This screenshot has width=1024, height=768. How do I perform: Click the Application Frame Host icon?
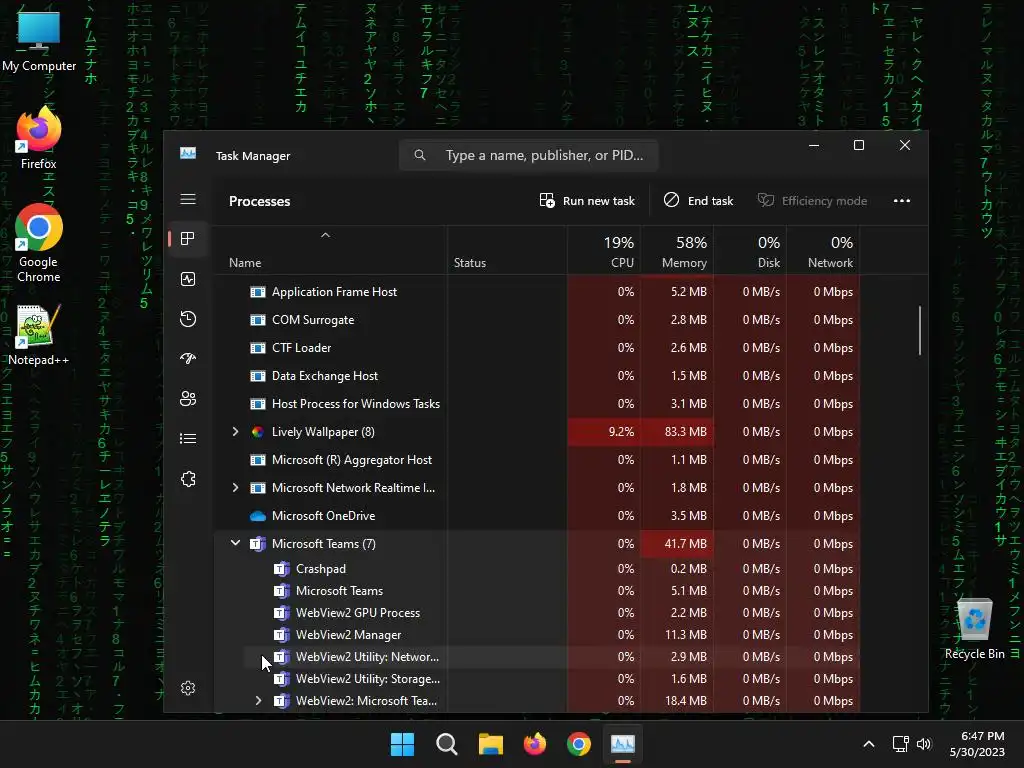258,292
